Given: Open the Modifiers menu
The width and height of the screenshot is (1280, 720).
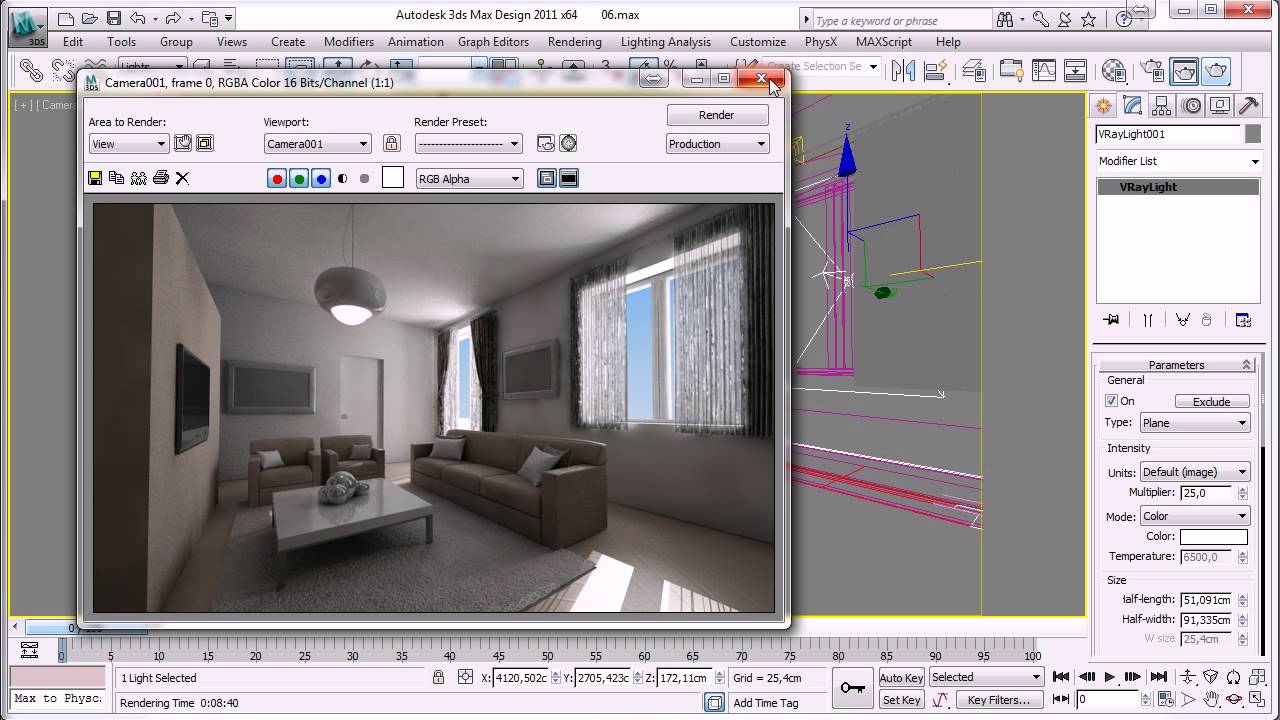Looking at the screenshot, I should (x=349, y=42).
